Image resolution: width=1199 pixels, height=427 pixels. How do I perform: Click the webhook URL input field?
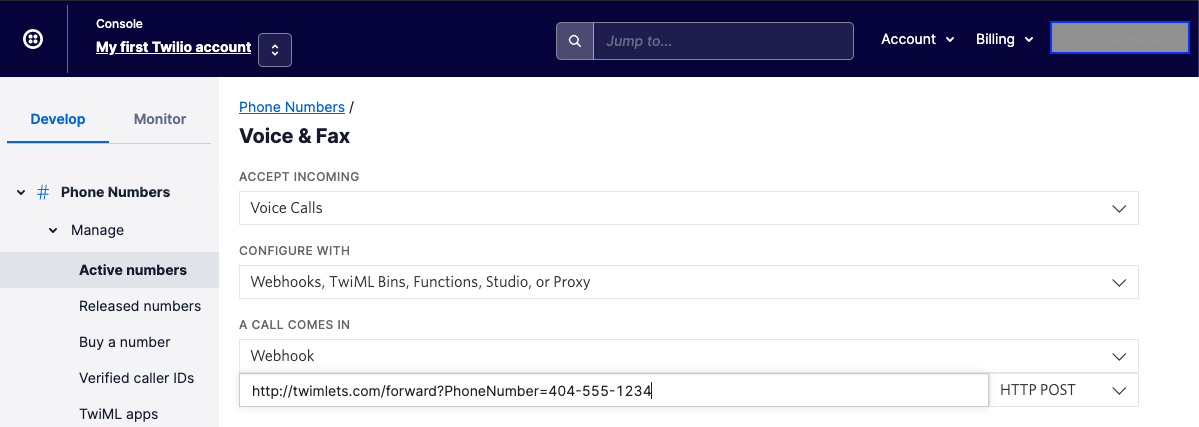(613, 390)
